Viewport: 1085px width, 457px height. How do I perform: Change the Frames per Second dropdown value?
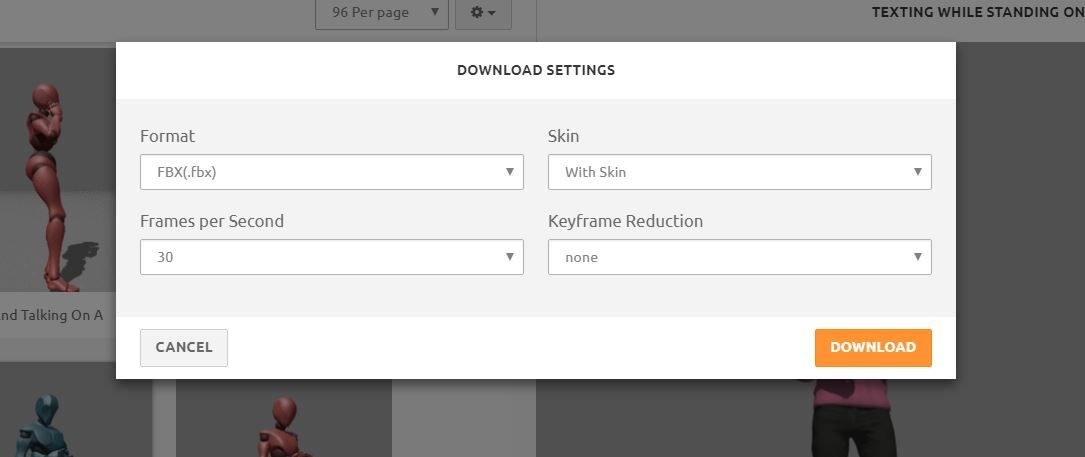331,257
